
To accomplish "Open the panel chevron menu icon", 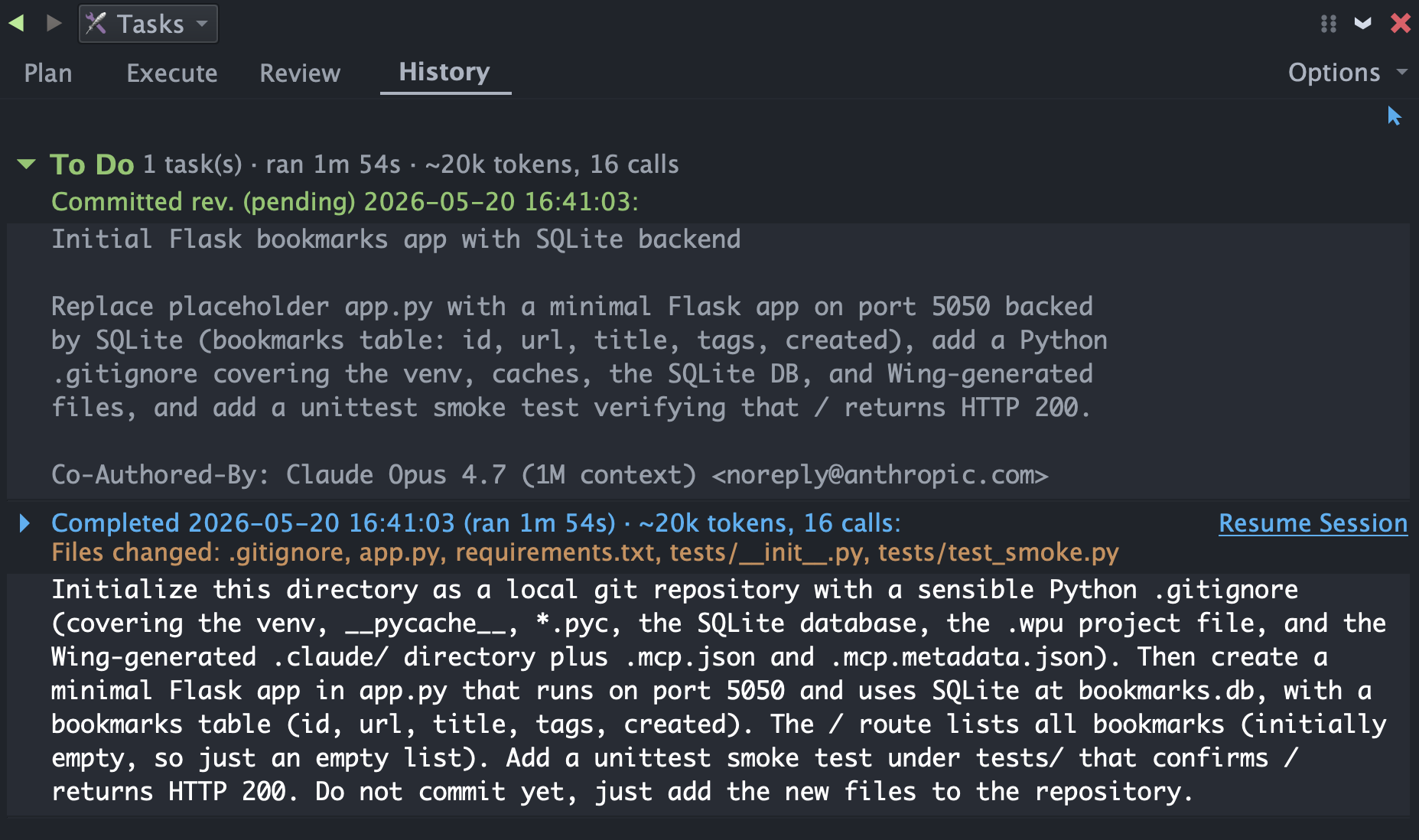I will point(1362,24).
